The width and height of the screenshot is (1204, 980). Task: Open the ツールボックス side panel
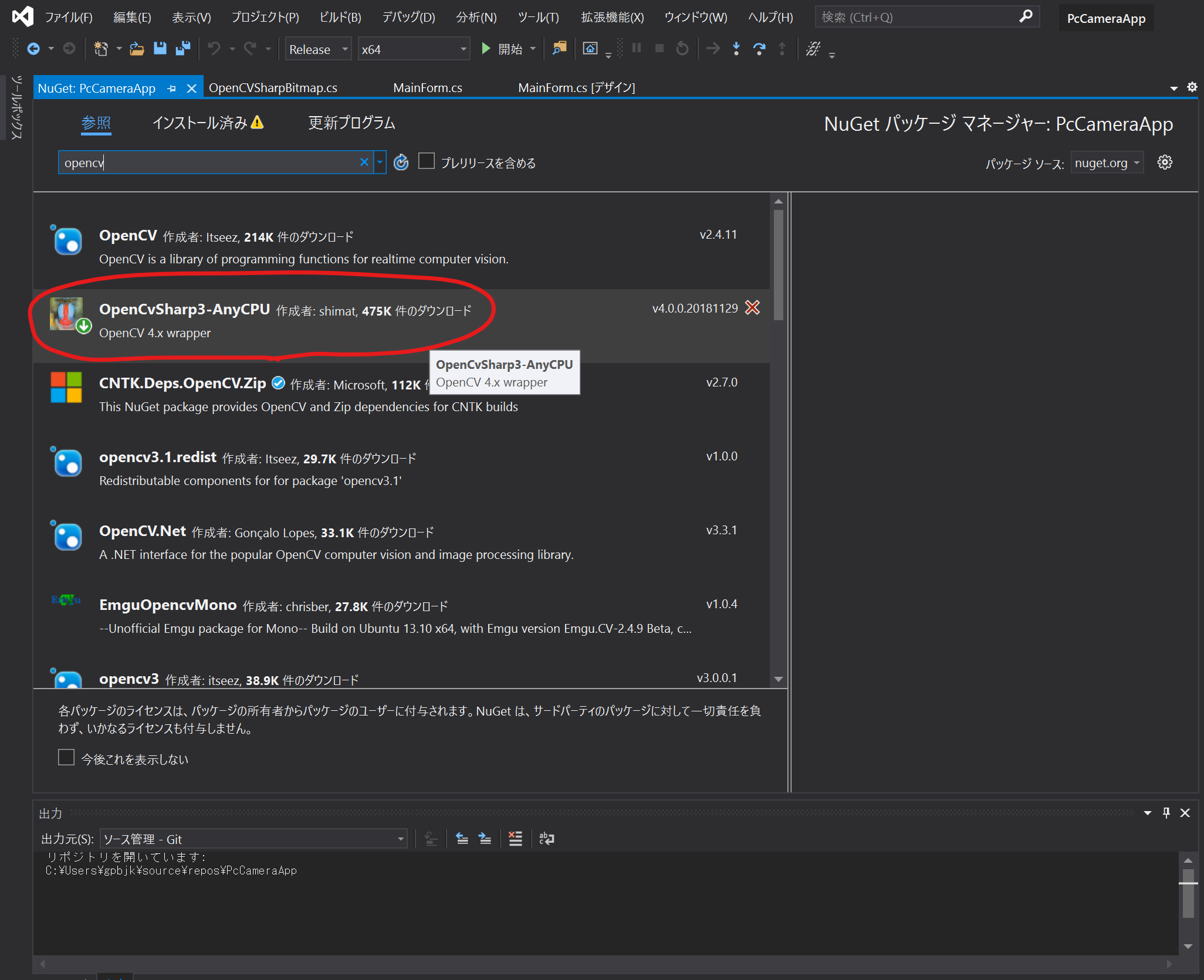[16, 107]
